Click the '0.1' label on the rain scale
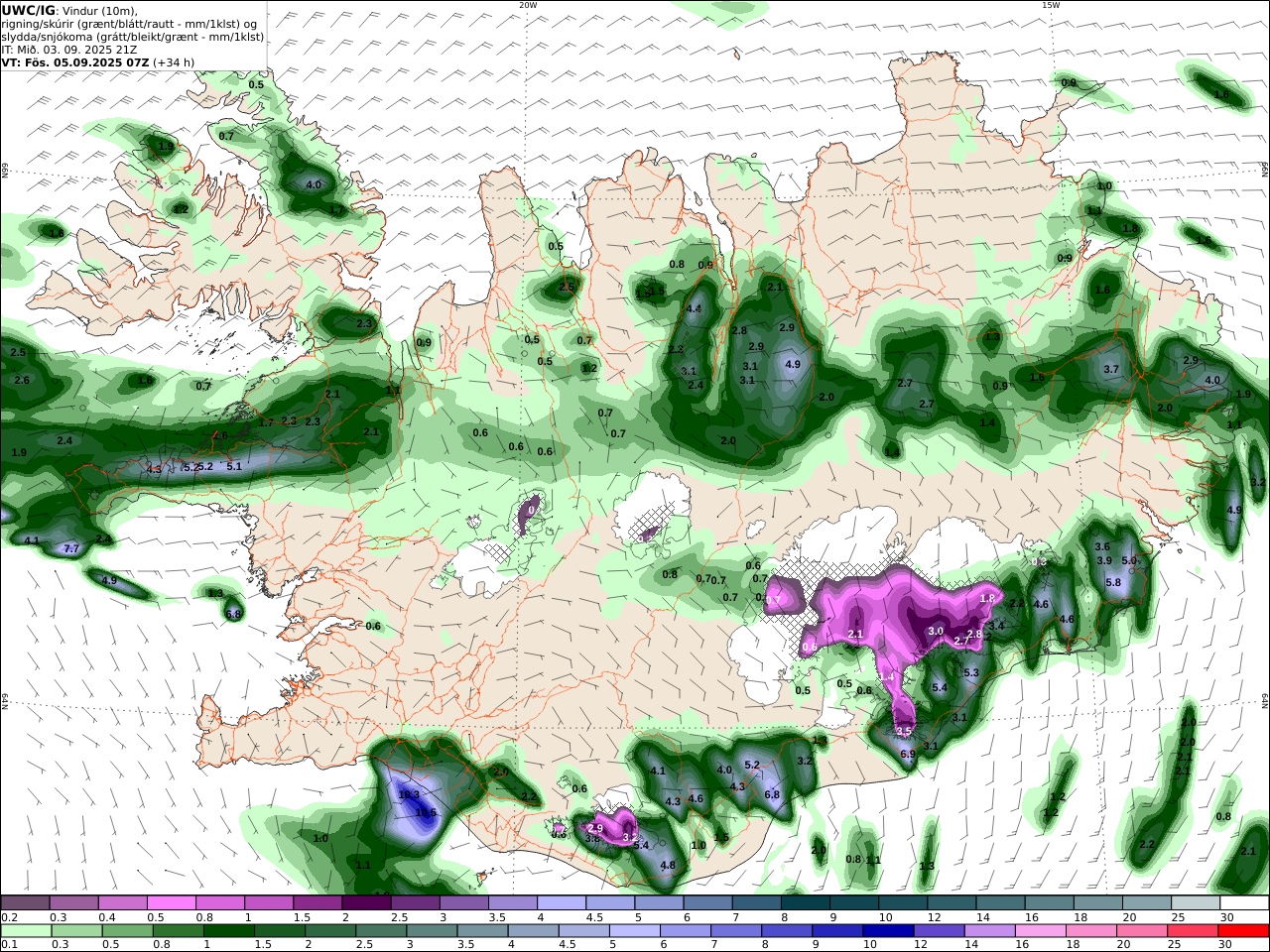The image size is (1270, 952). click(x=9, y=945)
